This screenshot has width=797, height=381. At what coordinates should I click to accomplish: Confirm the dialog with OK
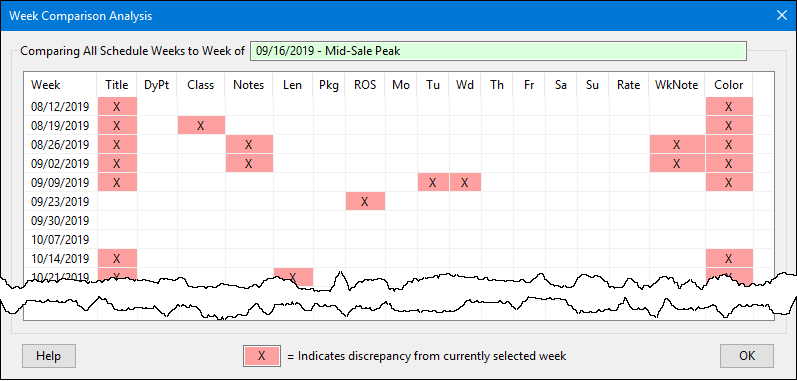click(747, 356)
